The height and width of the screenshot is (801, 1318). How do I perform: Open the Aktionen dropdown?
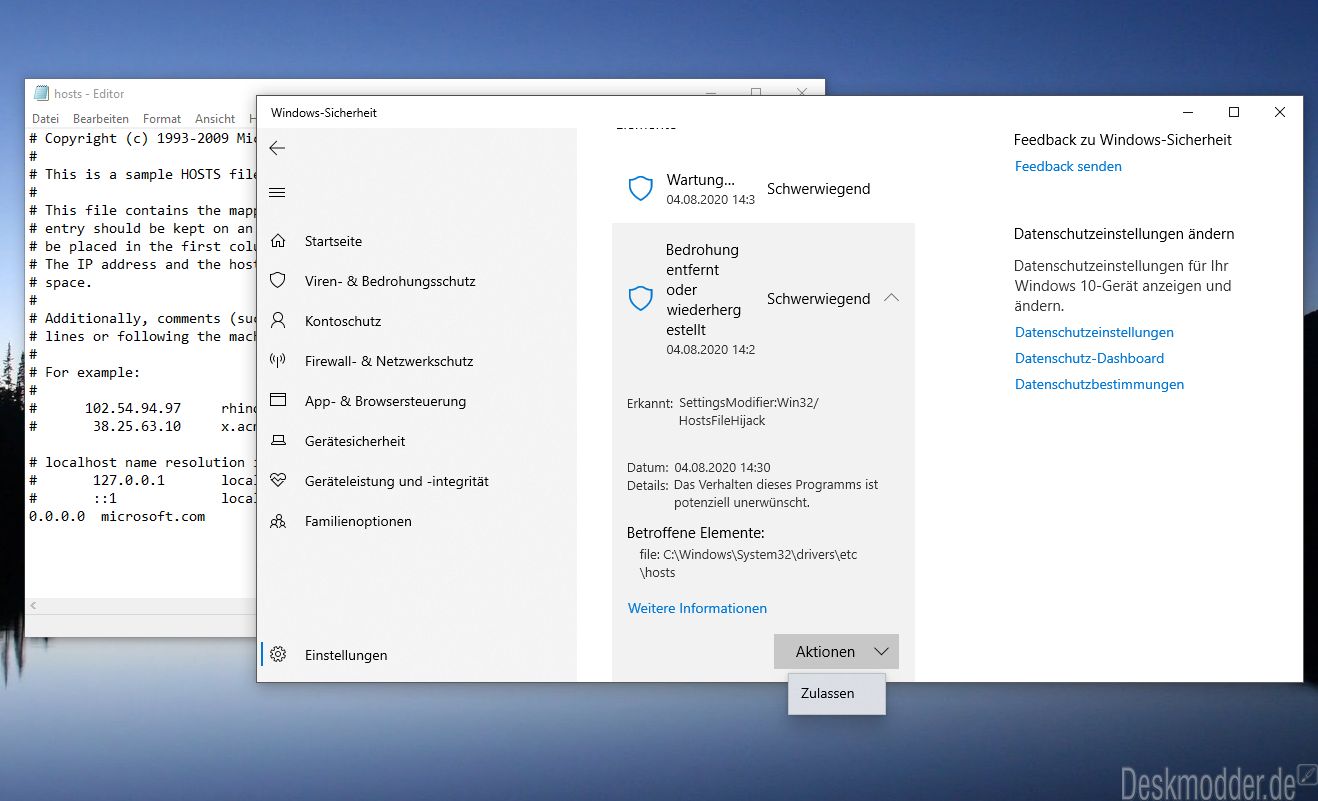[836, 652]
